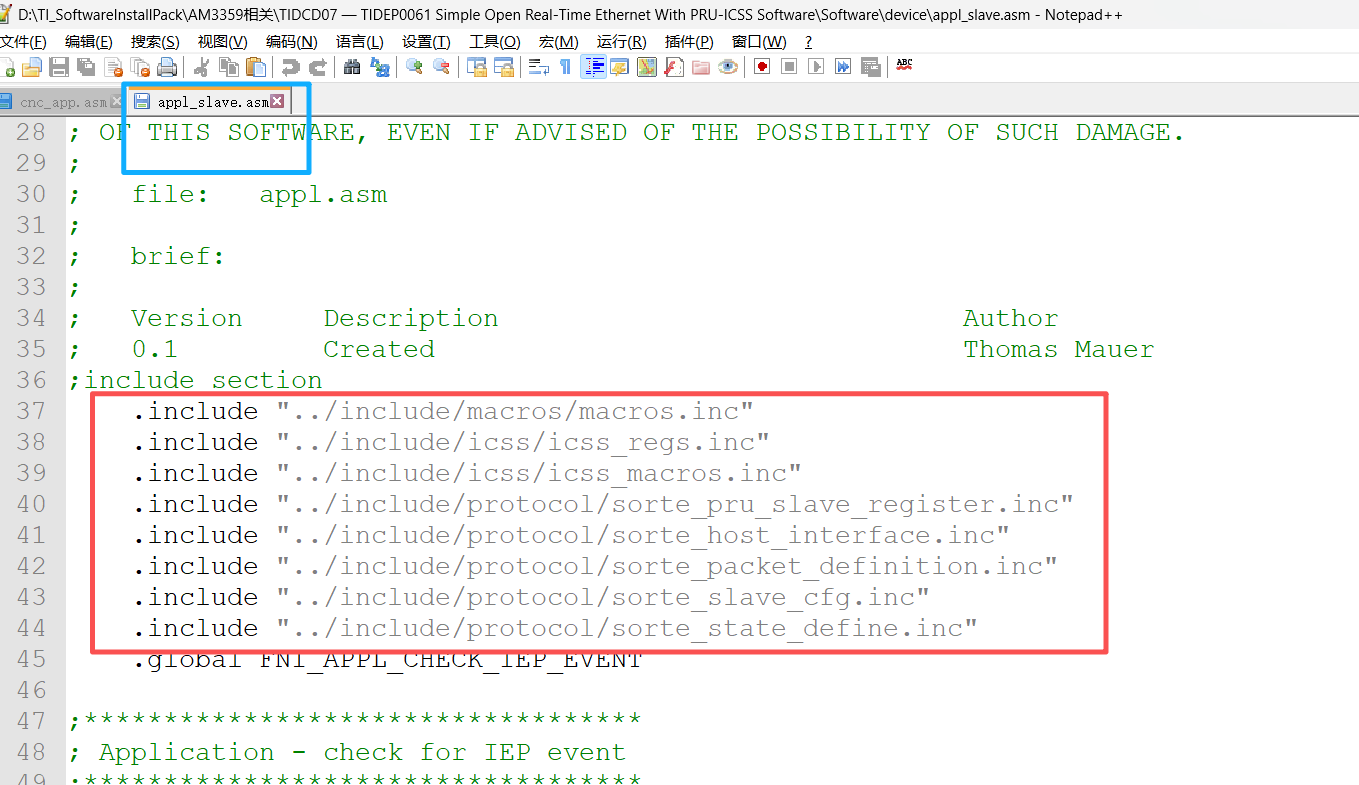The height and width of the screenshot is (785, 1359).
Task: Click the sorte_slave_cfg.inc include line
Action: pos(531,597)
